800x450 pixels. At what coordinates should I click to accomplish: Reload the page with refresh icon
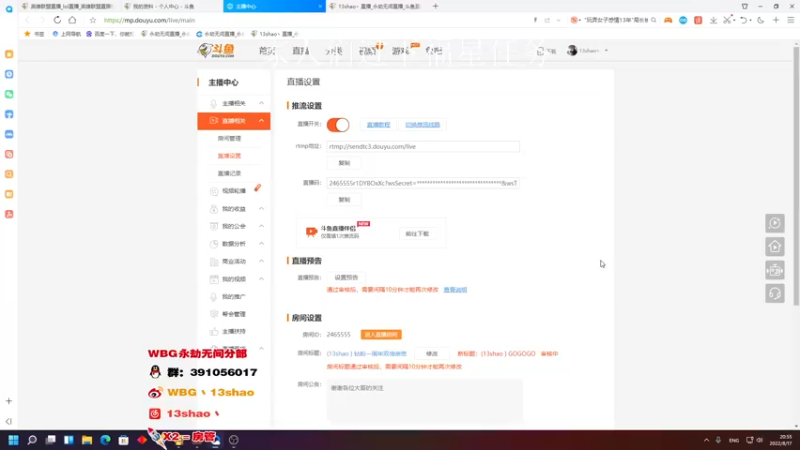coord(57,20)
